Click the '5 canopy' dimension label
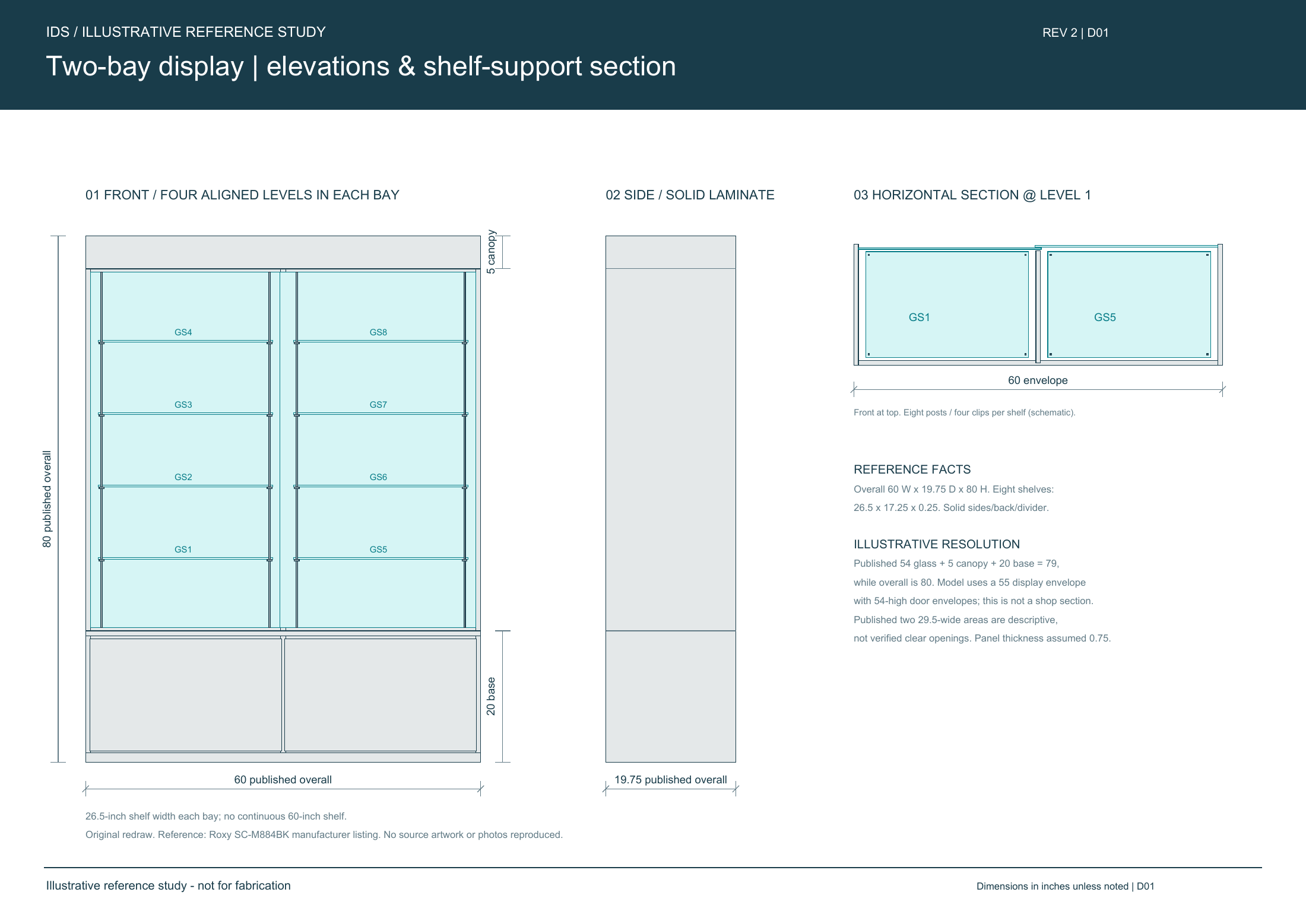 [x=491, y=252]
